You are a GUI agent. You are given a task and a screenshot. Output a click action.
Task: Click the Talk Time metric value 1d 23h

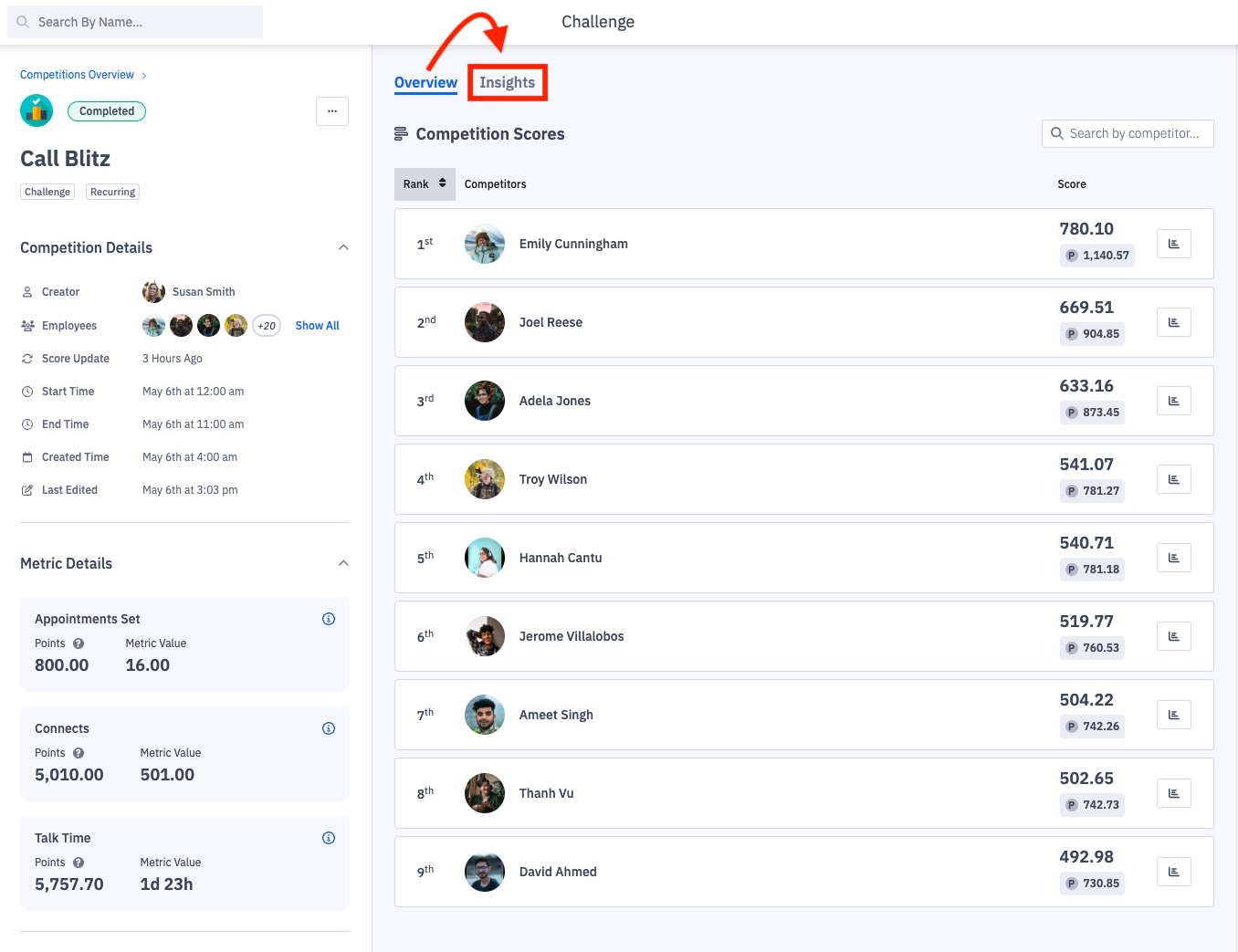[x=166, y=884]
